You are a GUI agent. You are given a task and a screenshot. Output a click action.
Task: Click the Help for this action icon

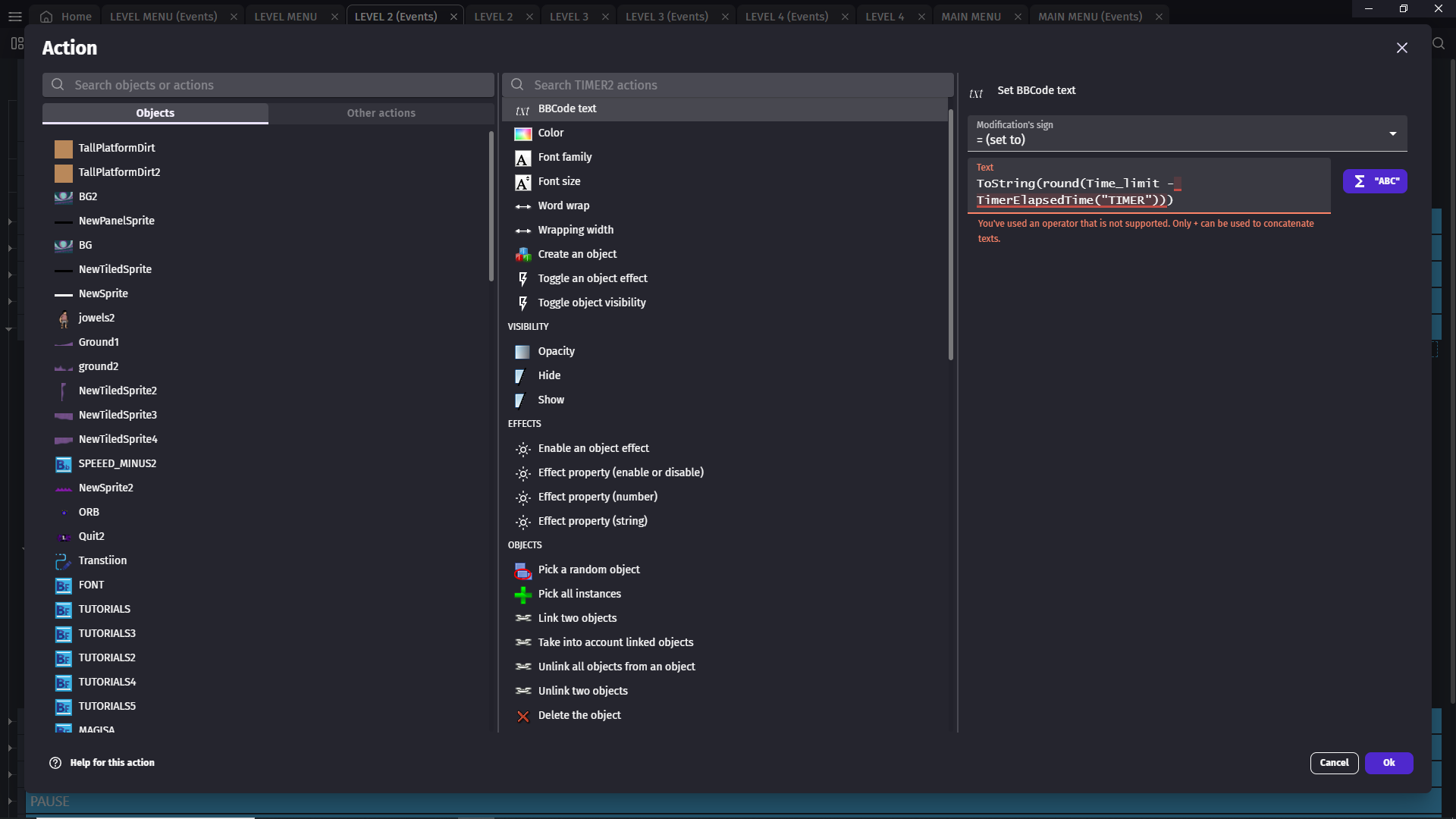pyautogui.click(x=55, y=763)
